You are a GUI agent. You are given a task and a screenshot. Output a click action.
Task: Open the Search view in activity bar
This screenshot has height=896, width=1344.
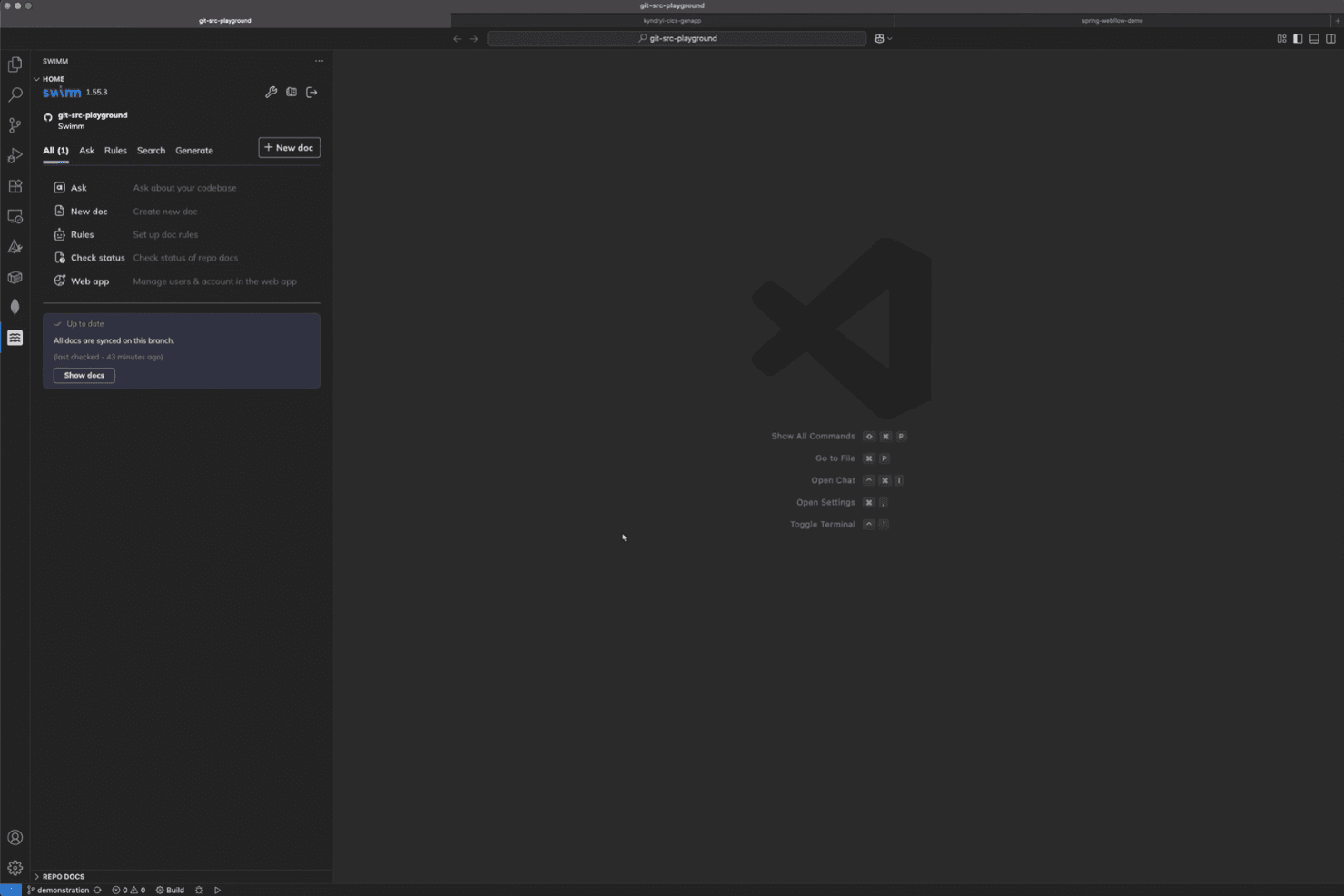pos(15,94)
